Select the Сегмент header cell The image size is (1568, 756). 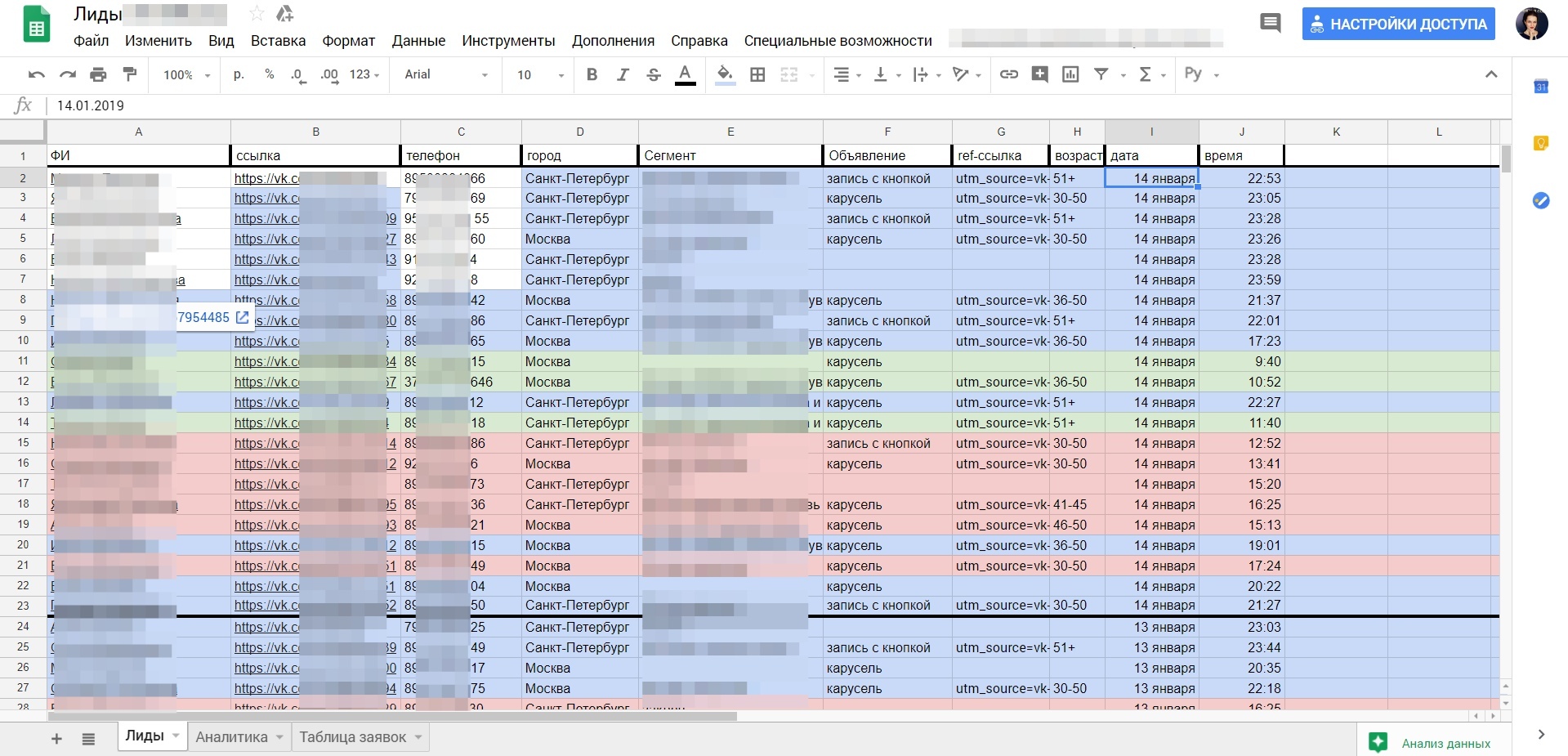730,155
